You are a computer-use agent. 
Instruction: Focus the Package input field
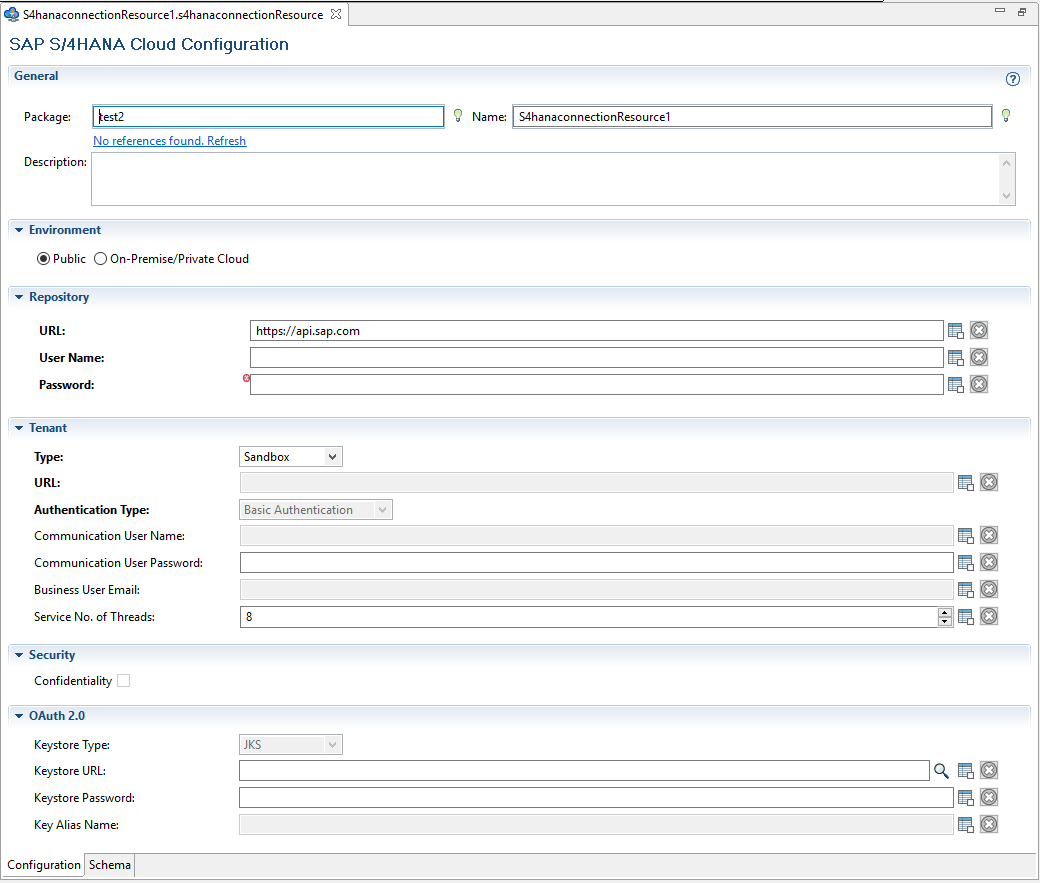269,117
